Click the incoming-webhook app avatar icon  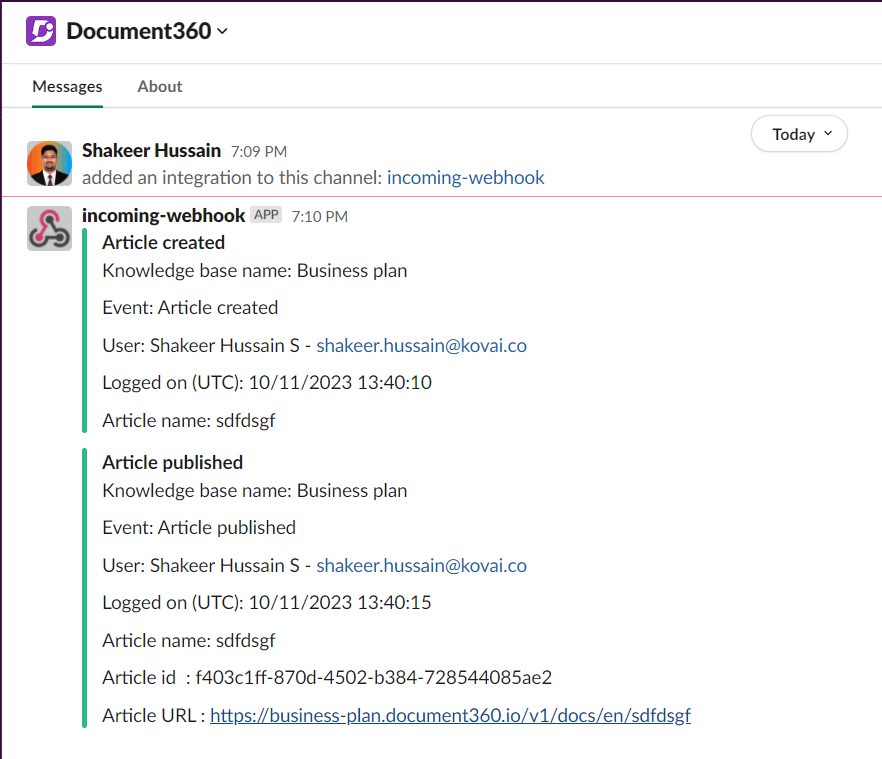pyautogui.click(x=49, y=228)
